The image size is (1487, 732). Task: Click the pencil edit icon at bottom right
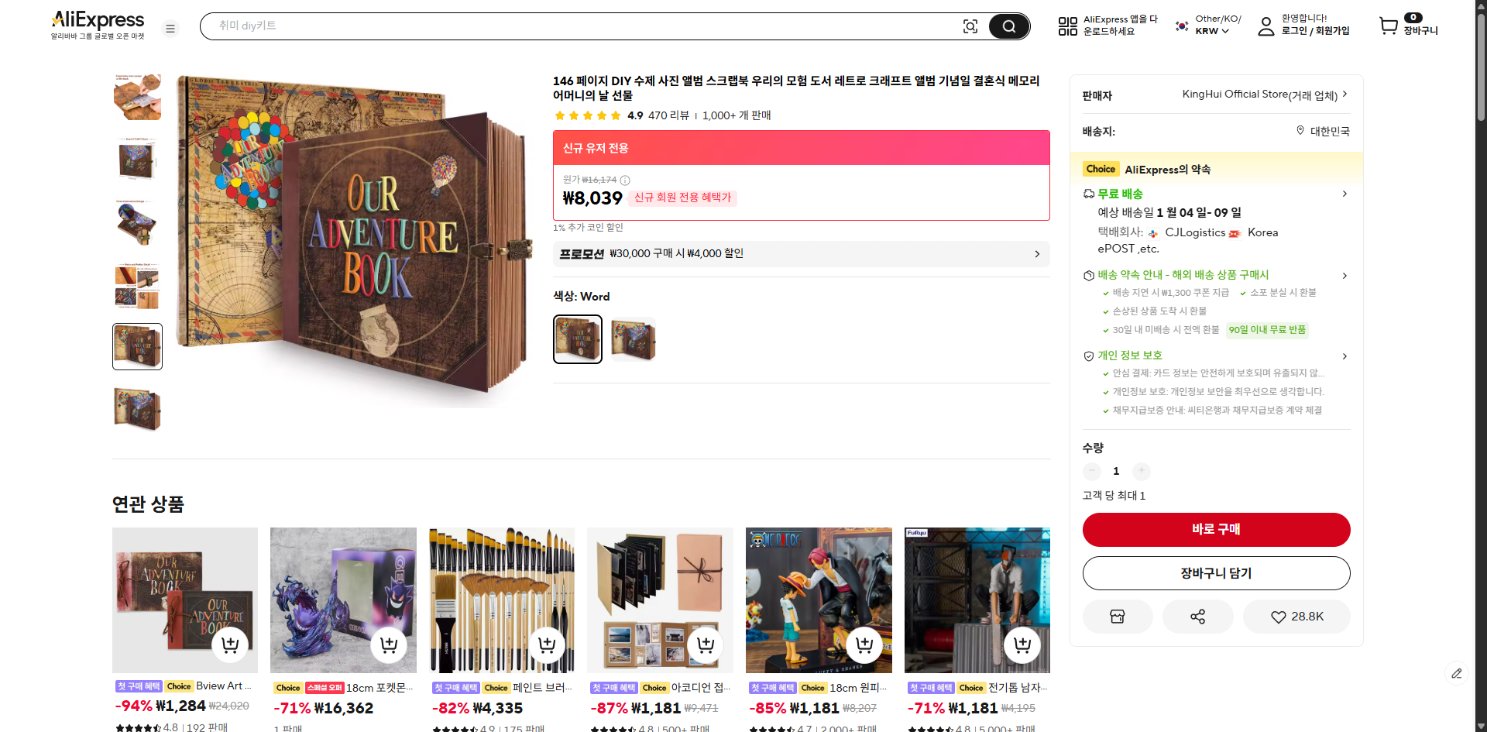pos(1457,673)
